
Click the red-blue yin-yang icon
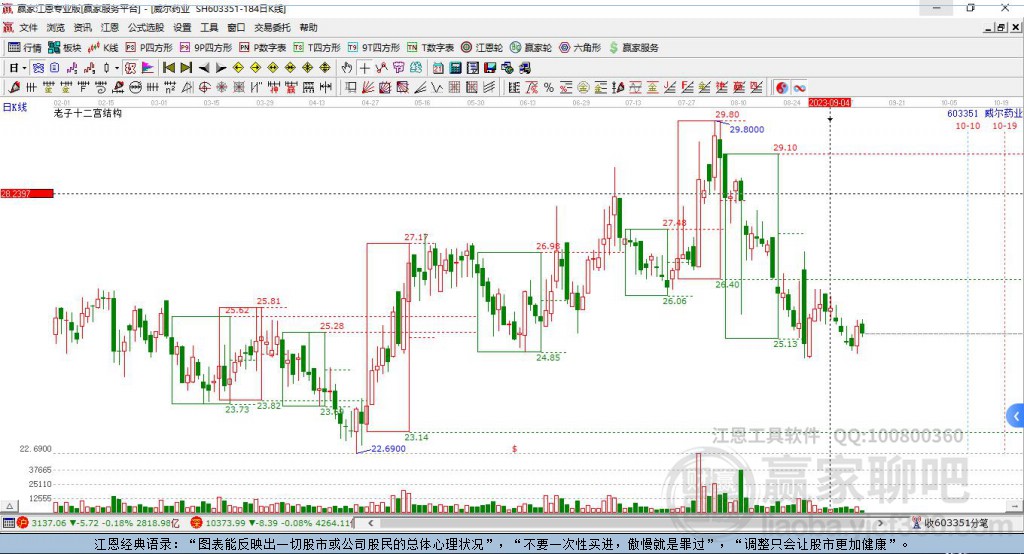point(782,88)
